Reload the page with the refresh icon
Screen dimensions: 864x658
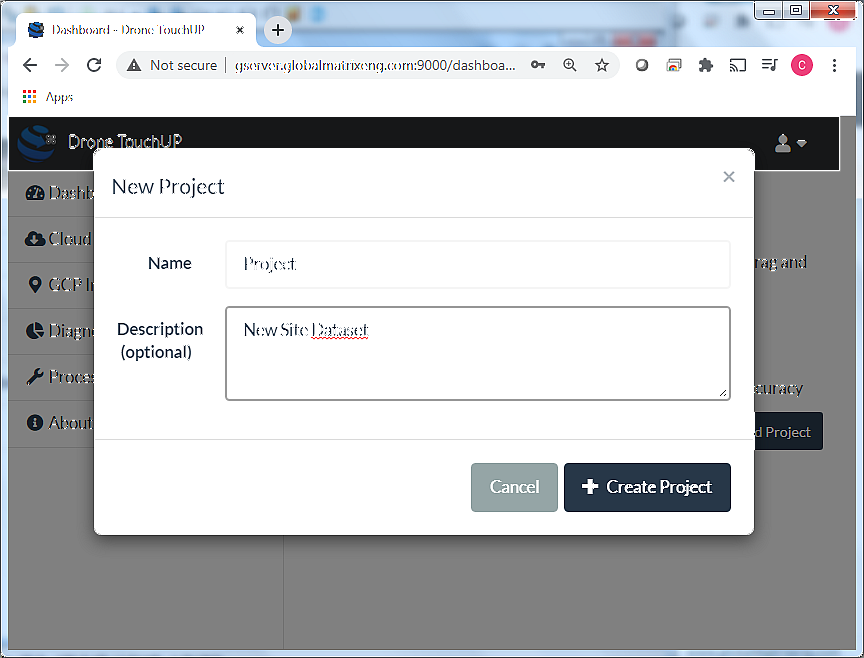[94, 65]
